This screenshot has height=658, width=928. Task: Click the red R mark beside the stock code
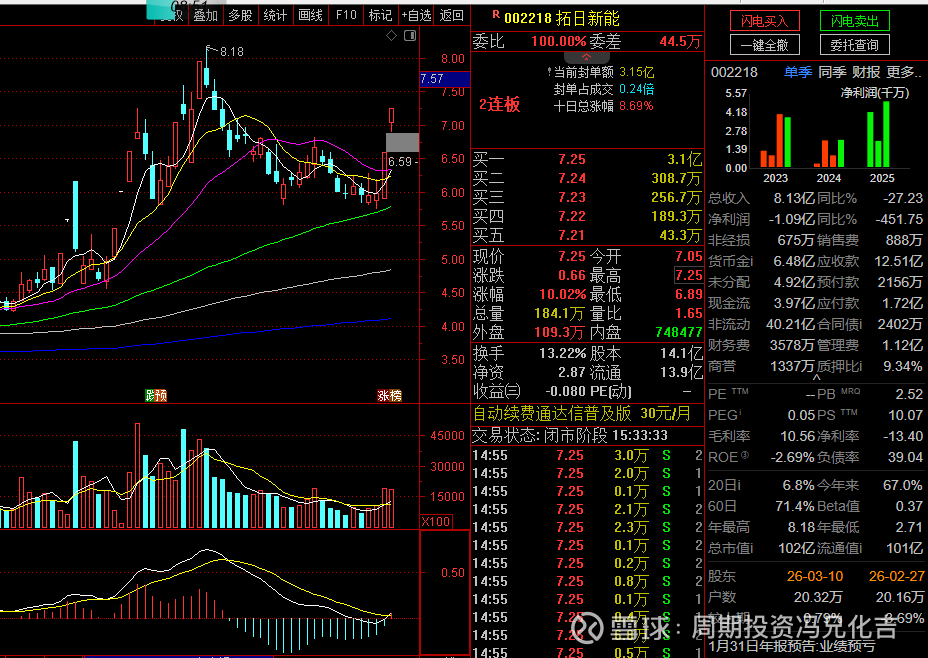click(496, 14)
